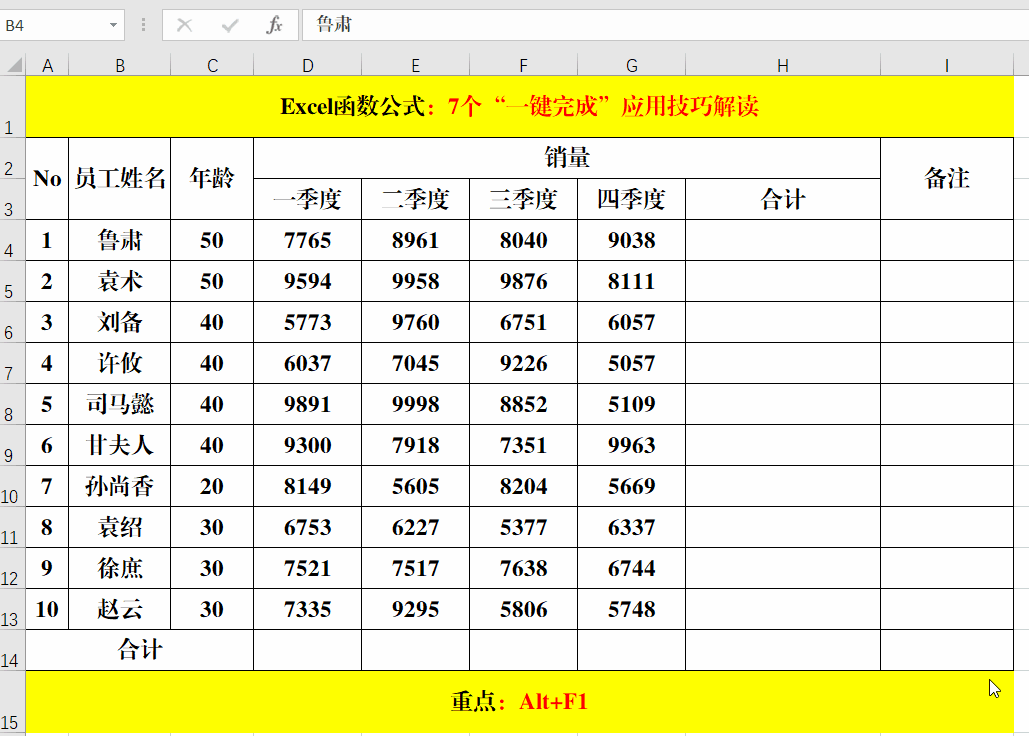Select the 四季度 header cell
Viewport: 1029px width, 736px height.
(631, 199)
